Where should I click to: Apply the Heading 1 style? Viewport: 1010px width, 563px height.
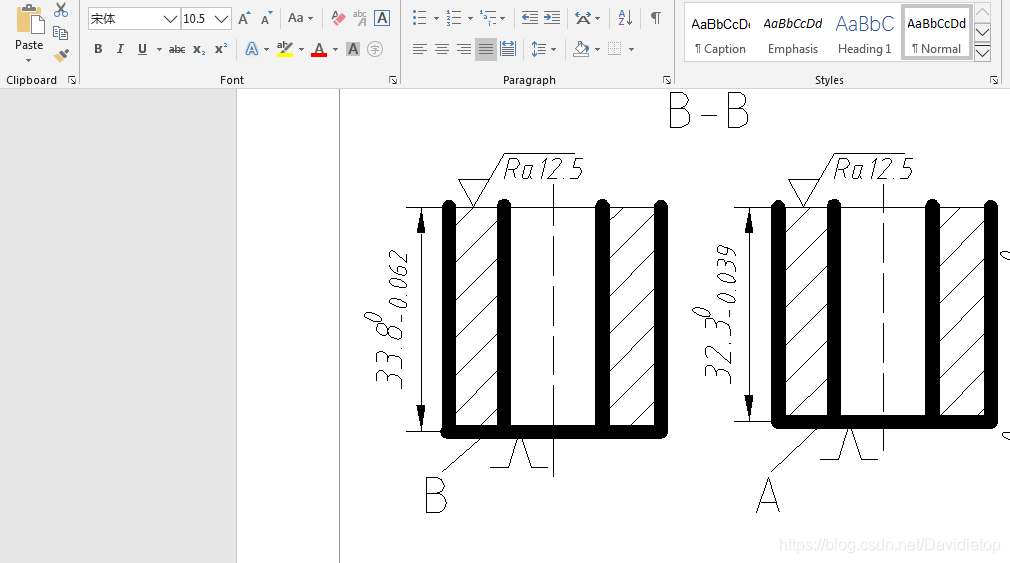pos(865,33)
